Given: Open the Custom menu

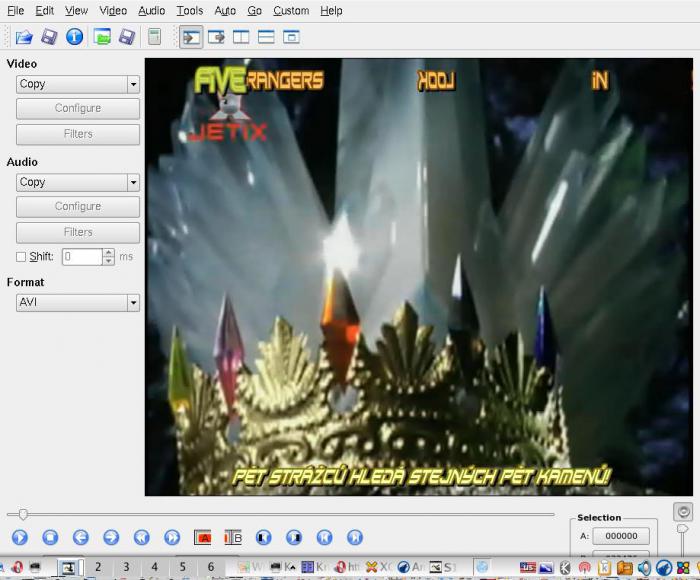Looking at the screenshot, I should coord(291,10).
